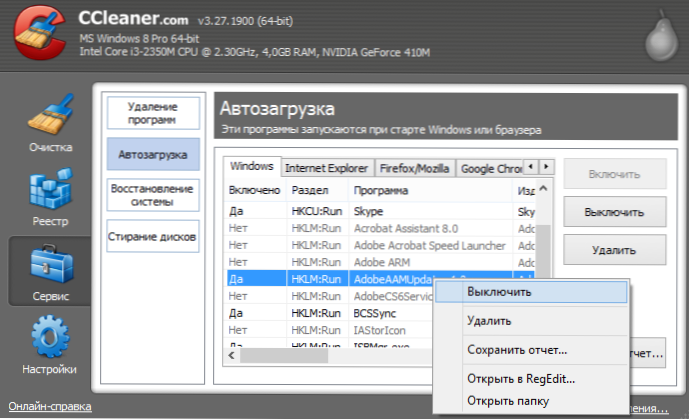Click the list scroll up arrow
This screenshot has height=419, width=689.
544,189
